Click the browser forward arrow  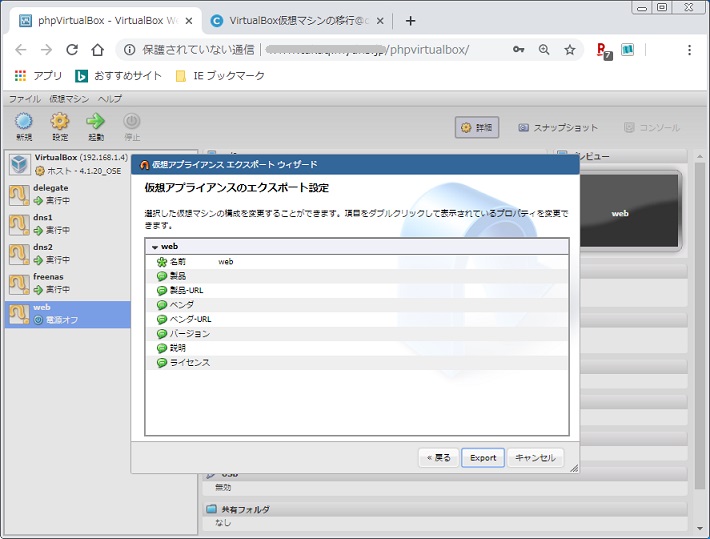click(x=46, y=49)
